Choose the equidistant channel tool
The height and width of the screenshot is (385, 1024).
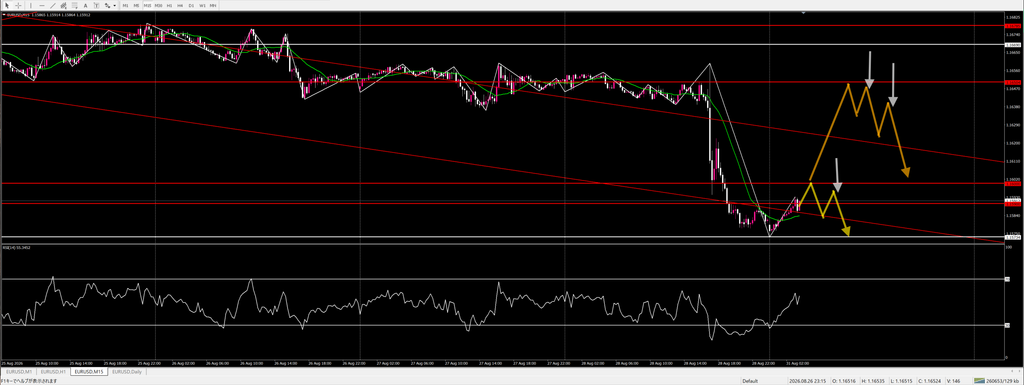tap(64, 5)
